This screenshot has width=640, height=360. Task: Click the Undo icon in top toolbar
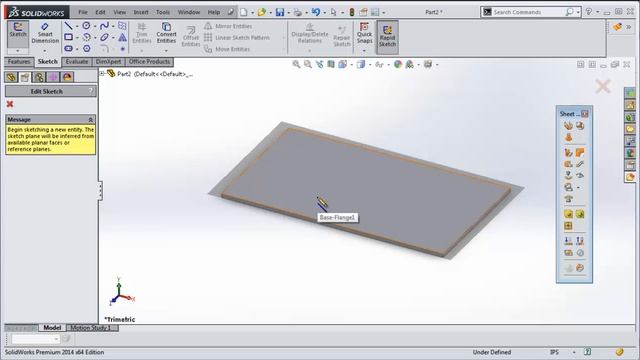pos(316,12)
